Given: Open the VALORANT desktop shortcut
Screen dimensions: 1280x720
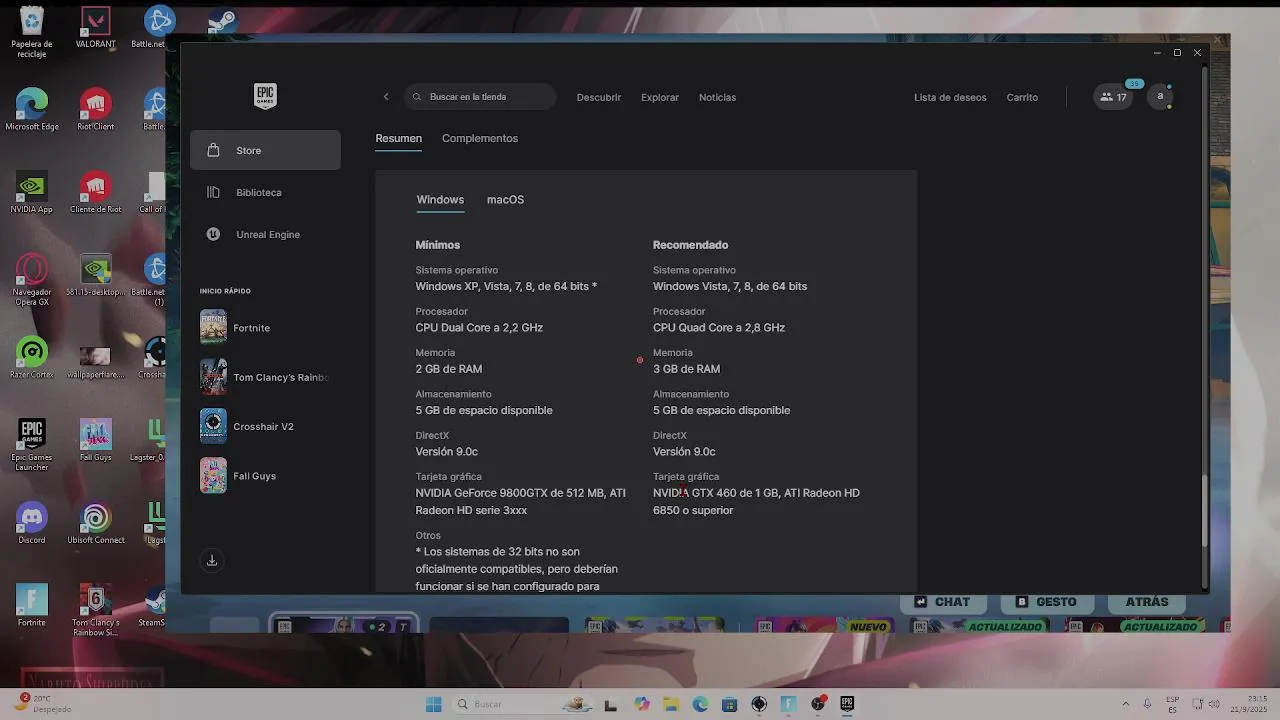Looking at the screenshot, I should pyautogui.click(x=96, y=27).
